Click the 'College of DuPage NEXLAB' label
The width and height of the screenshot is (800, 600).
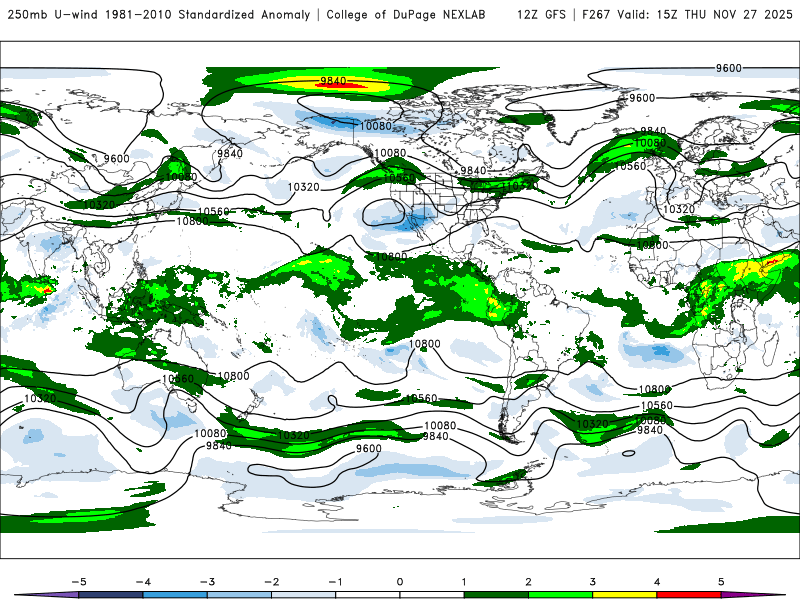[406, 14]
